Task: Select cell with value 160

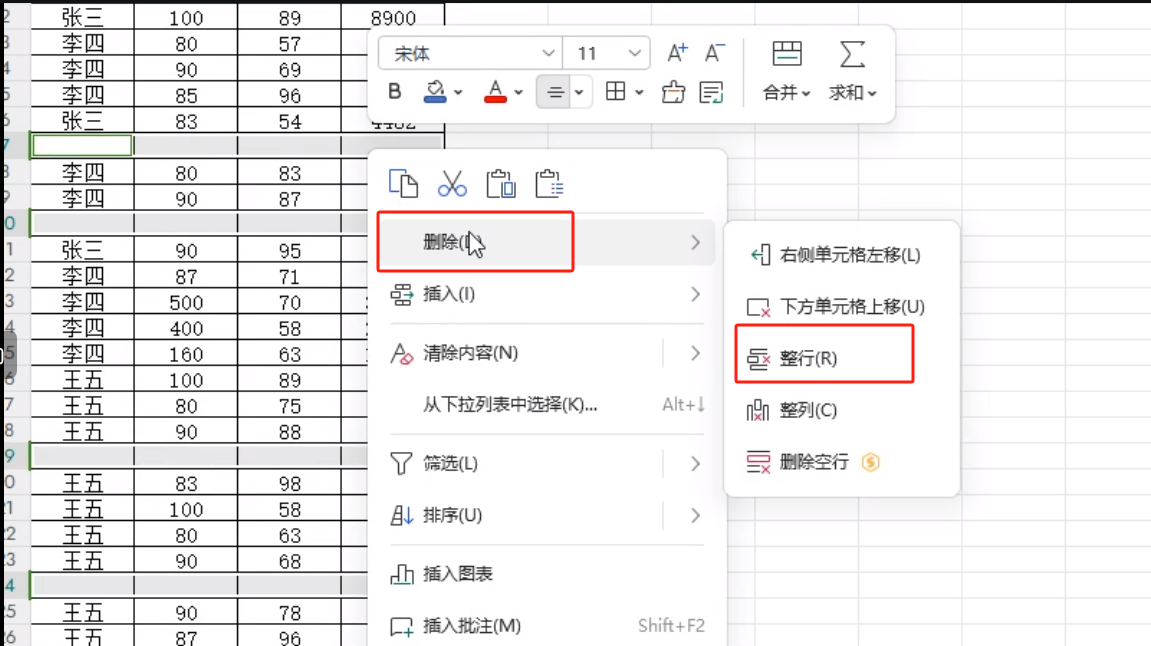Action: pyautogui.click(x=186, y=354)
